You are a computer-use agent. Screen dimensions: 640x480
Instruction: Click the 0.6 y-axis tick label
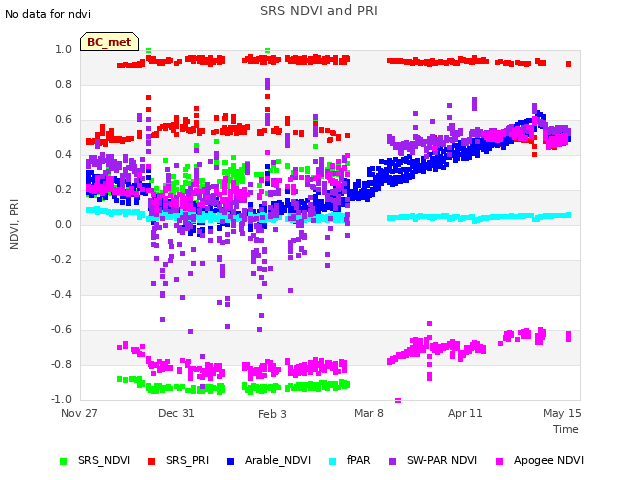point(63,120)
